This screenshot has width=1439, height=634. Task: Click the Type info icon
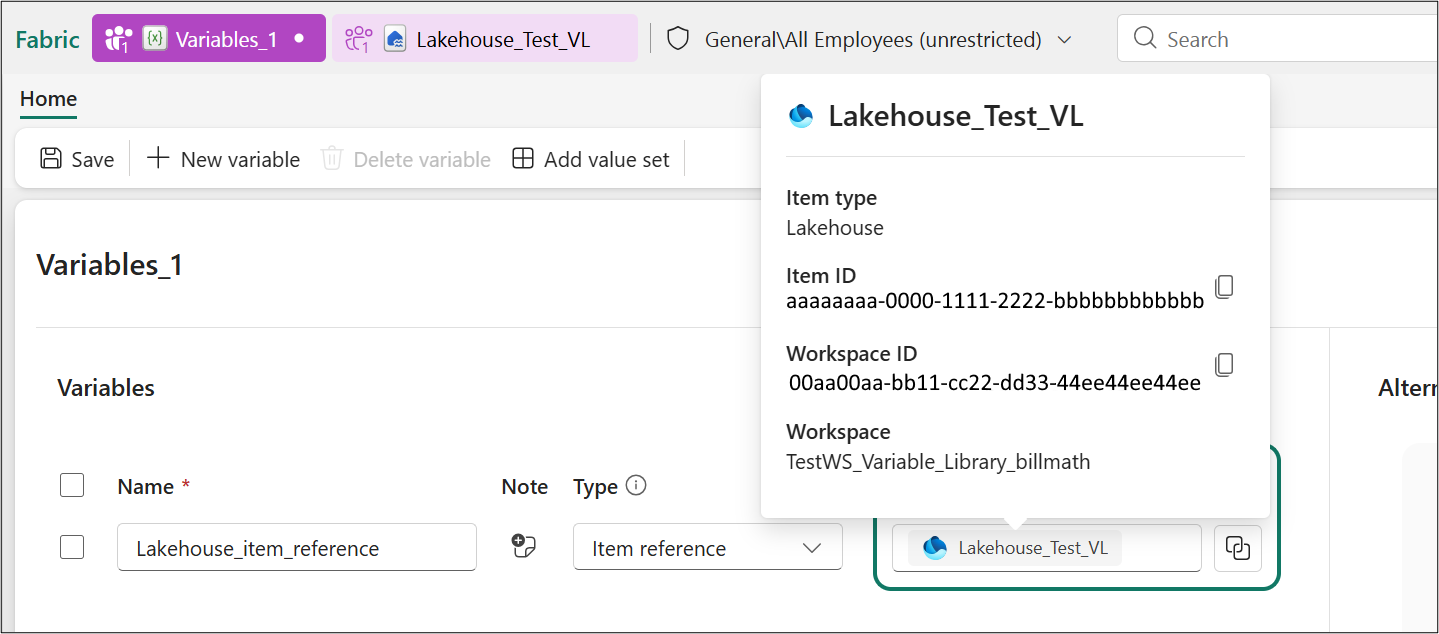[636, 486]
